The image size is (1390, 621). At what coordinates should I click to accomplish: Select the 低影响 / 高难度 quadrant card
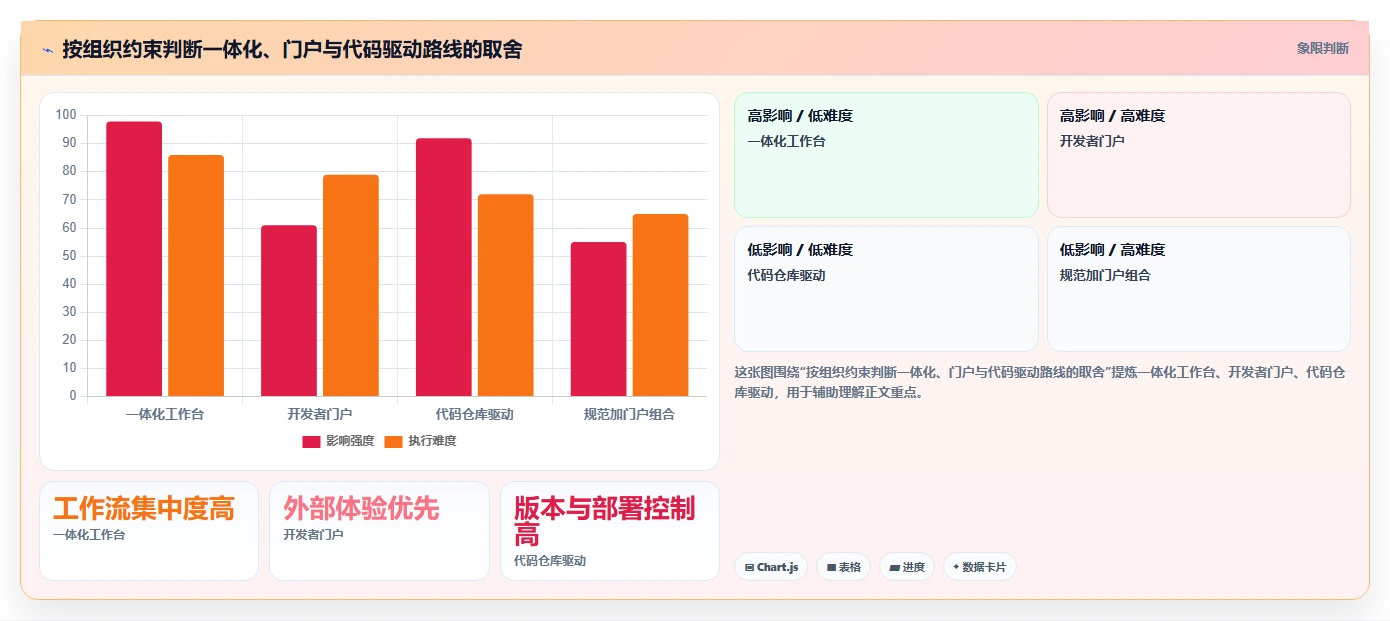pyautogui.click(x=1199, y=289)
